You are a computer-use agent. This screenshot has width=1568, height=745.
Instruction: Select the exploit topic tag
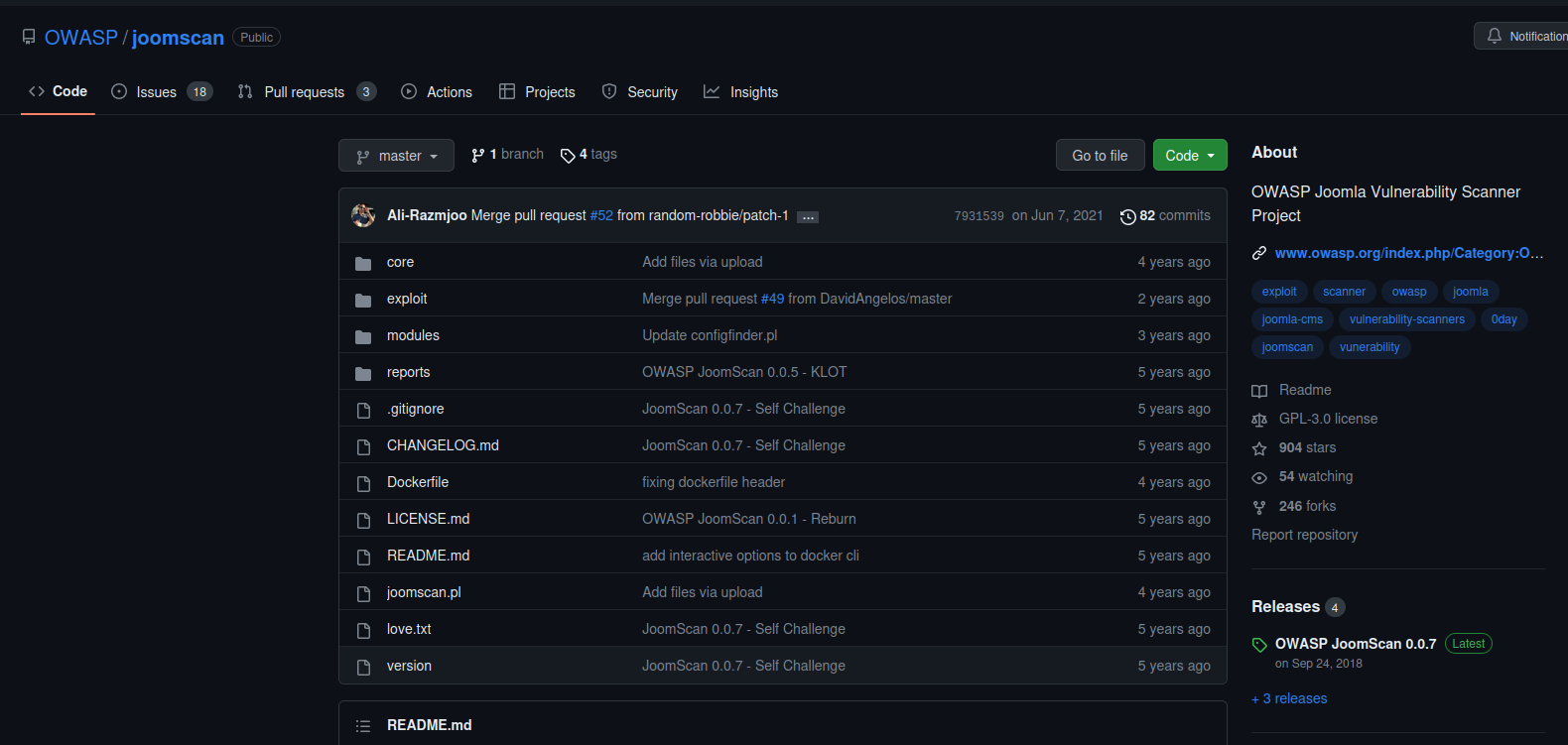pos(1279,292)
